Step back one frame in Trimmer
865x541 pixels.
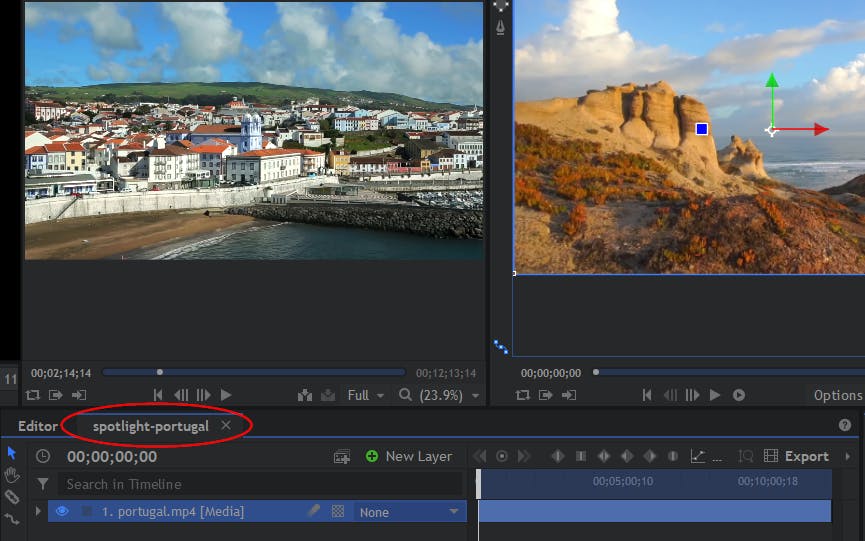click(x=181, y=395)
